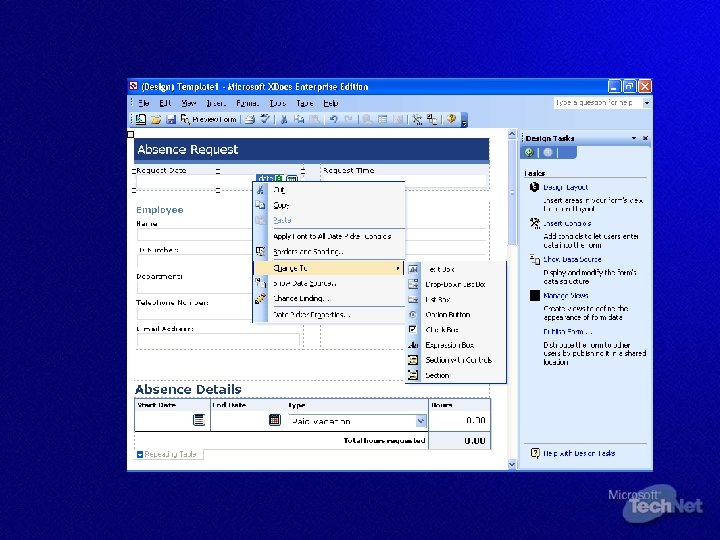Change control to Section
720x540 pixels.
point(456,375)
